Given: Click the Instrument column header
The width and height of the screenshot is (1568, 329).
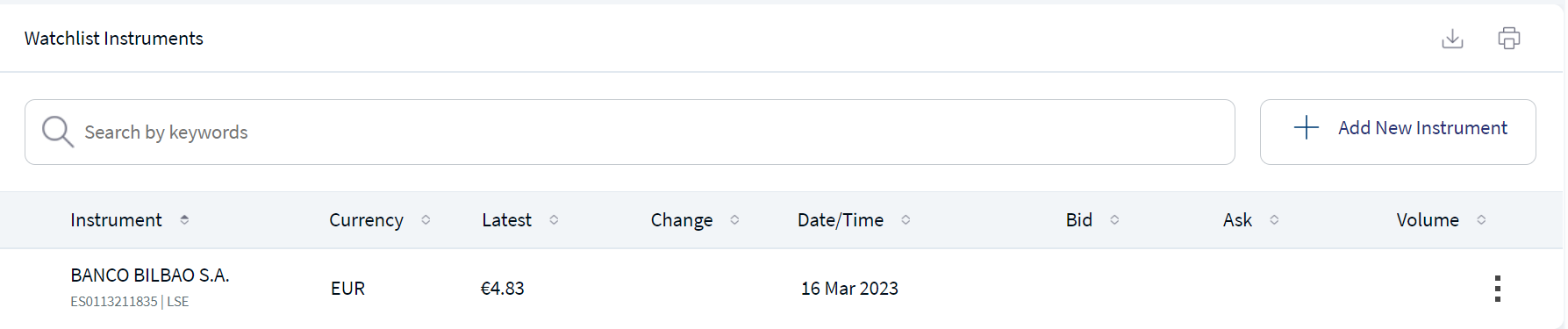Looking at the screenshot, I should [116, 220].
